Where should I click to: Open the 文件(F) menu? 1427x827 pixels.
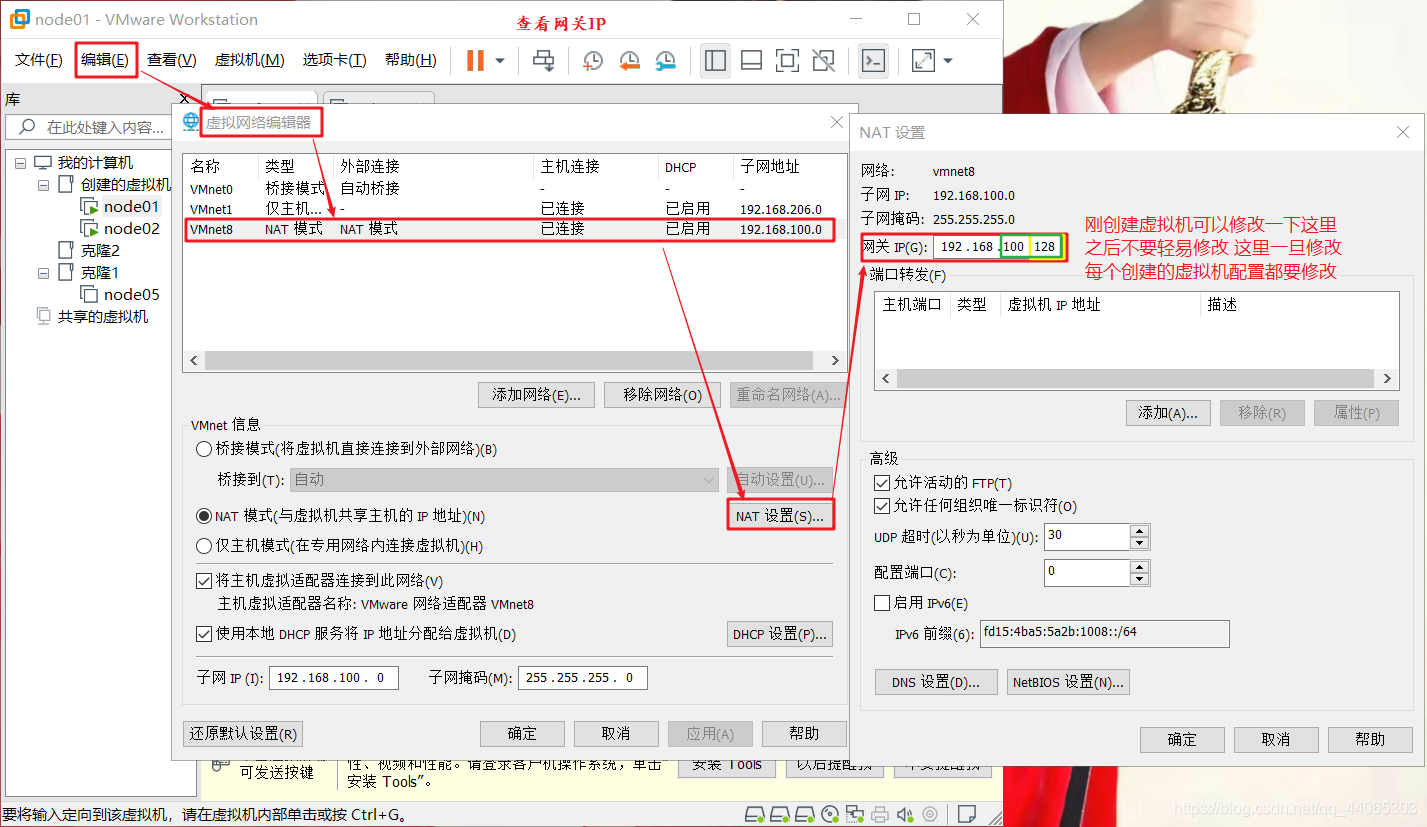(39, 60)
